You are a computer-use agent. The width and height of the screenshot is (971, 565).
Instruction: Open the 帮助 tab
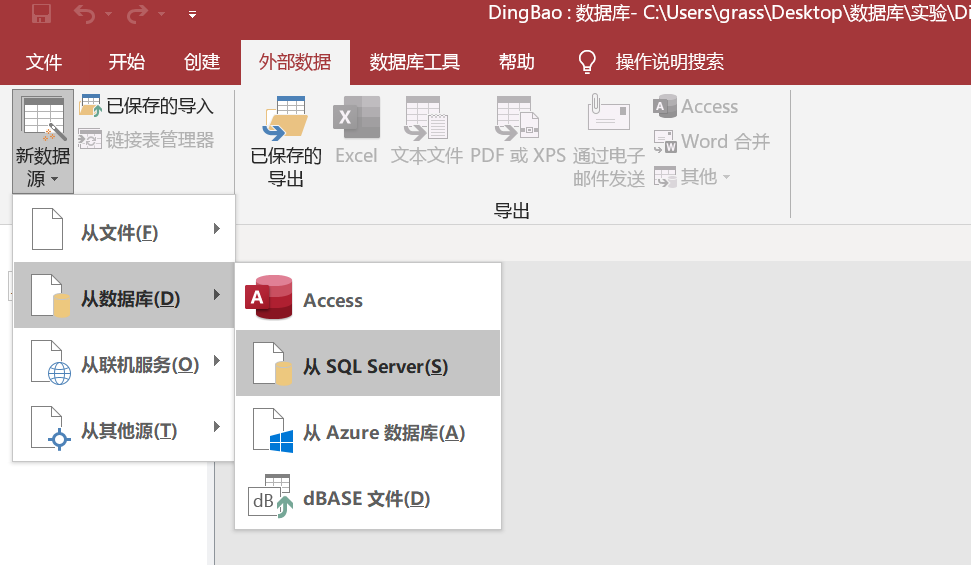516,62
